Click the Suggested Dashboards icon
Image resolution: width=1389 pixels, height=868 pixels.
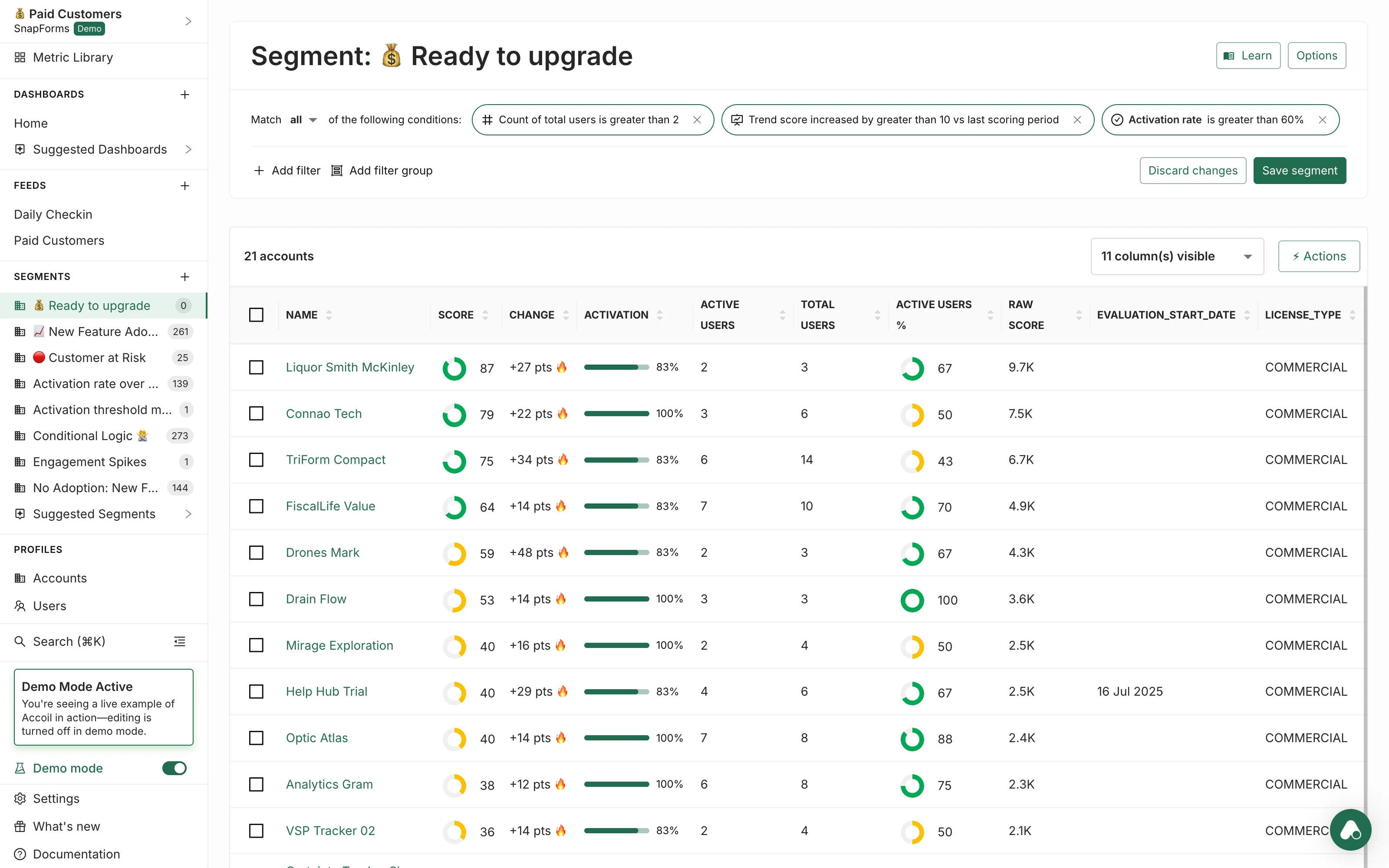click(20, 149)
